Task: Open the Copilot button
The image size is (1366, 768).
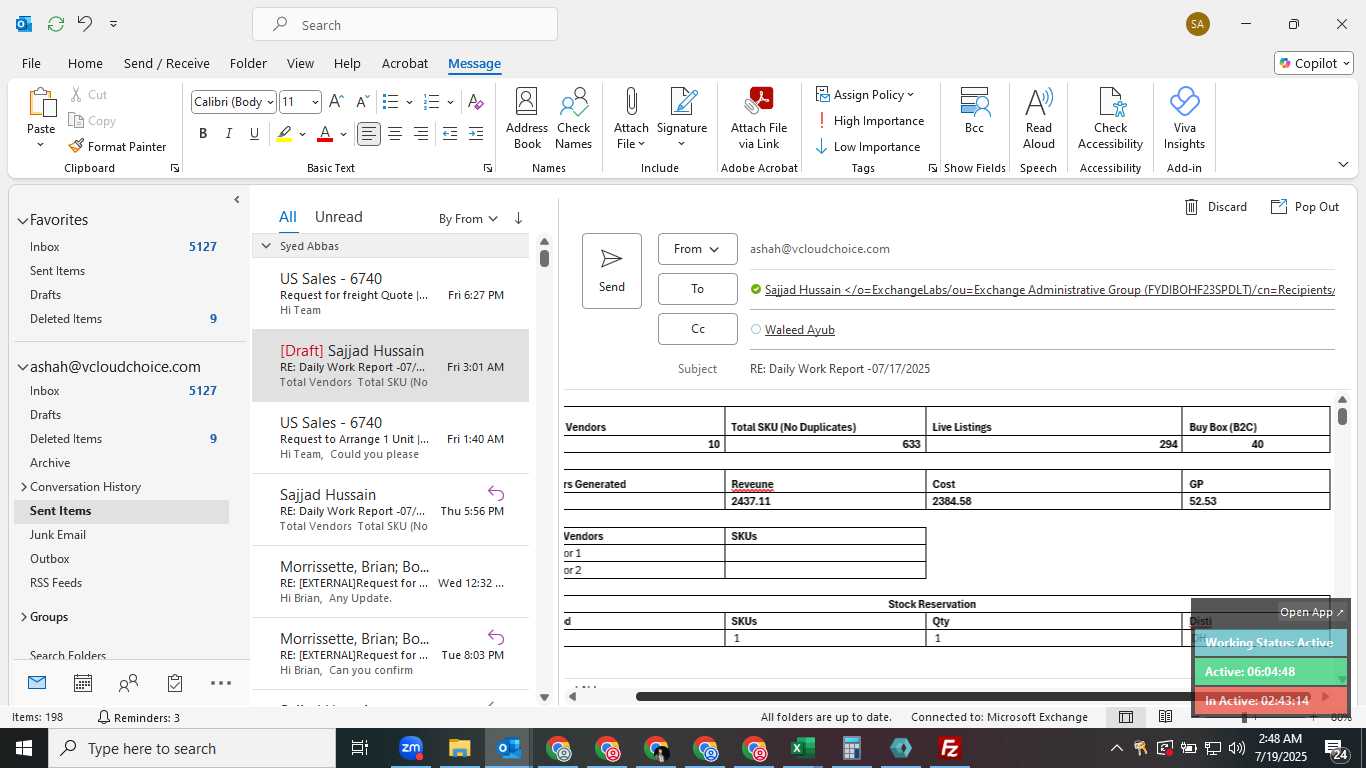Action: pyautogui.click(x=1313, y=63)
